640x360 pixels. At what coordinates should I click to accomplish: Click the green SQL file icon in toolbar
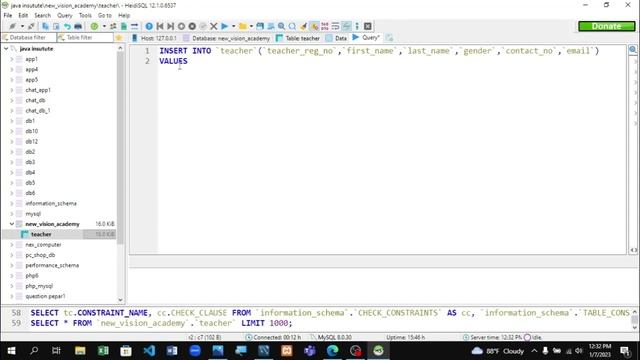[x=124, y=26]
